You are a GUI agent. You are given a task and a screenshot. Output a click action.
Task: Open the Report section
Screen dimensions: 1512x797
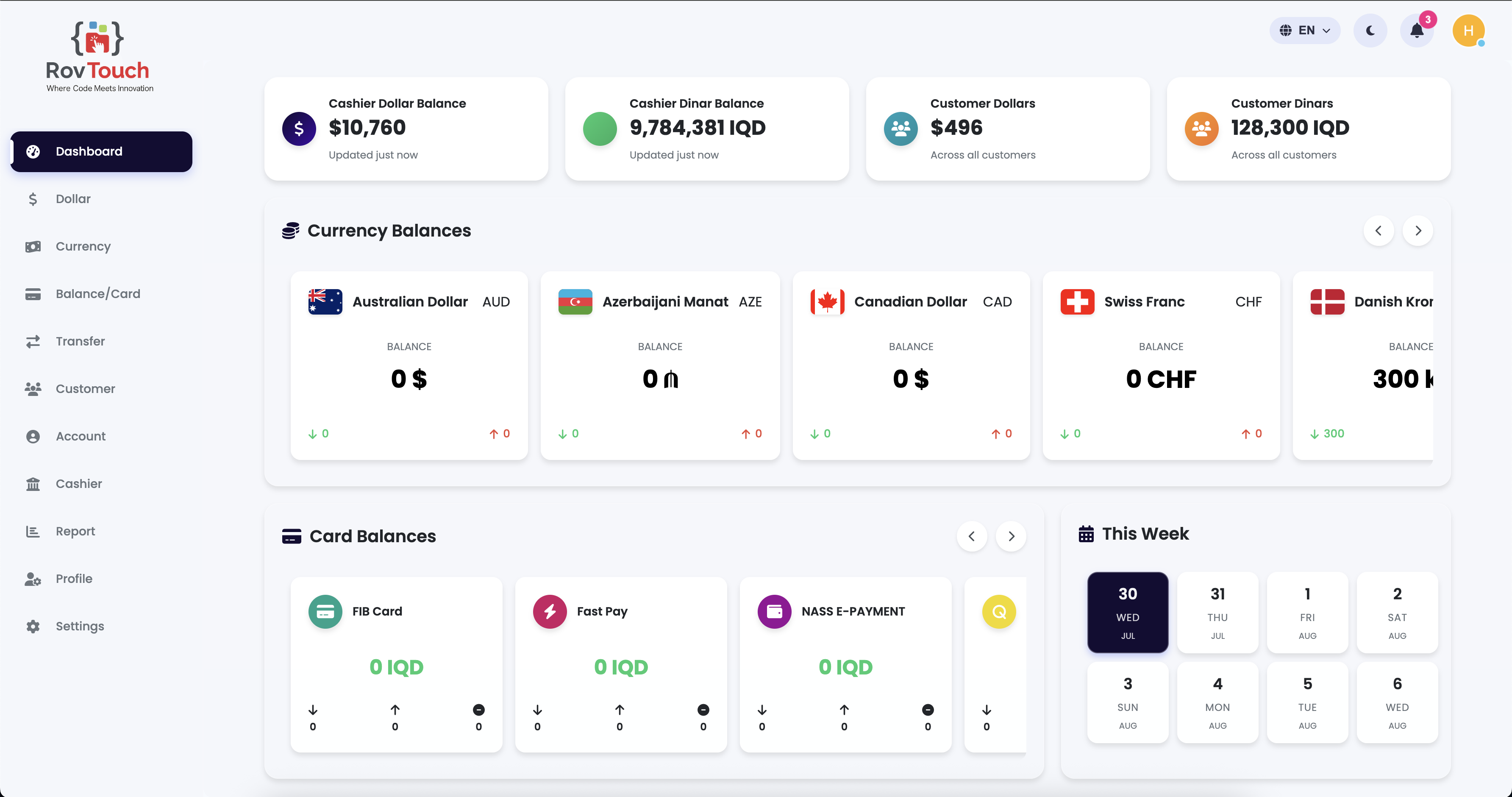pyautogui.click(x=102, y=532)
